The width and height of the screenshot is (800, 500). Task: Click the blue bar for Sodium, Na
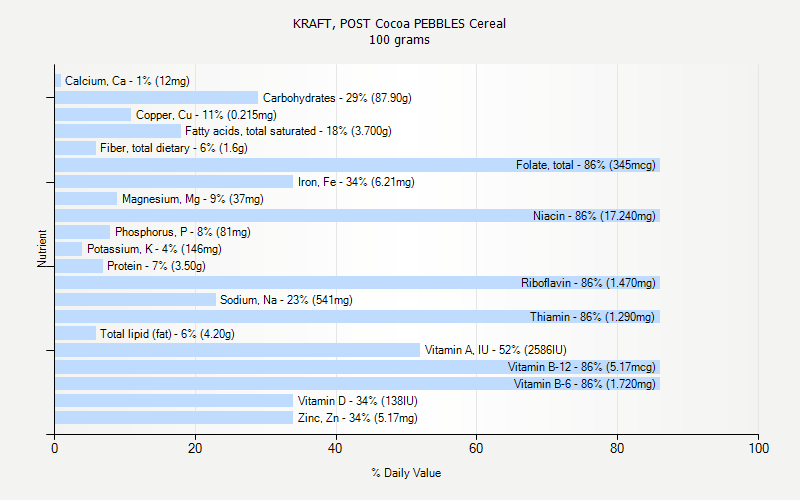[136, 299]
